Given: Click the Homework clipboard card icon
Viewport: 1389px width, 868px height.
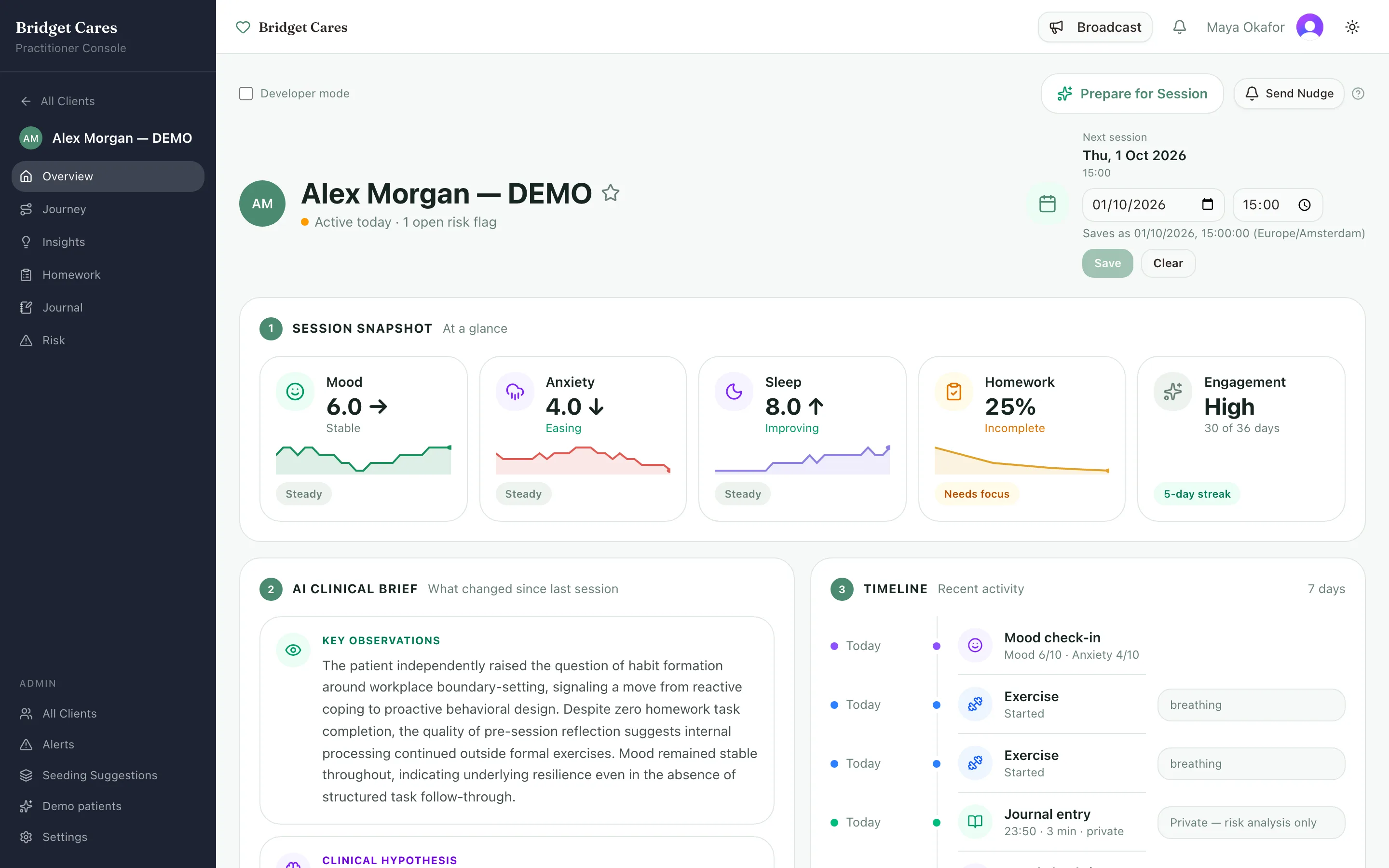Looking at the screenshot, I should click(x=954, y=392).
